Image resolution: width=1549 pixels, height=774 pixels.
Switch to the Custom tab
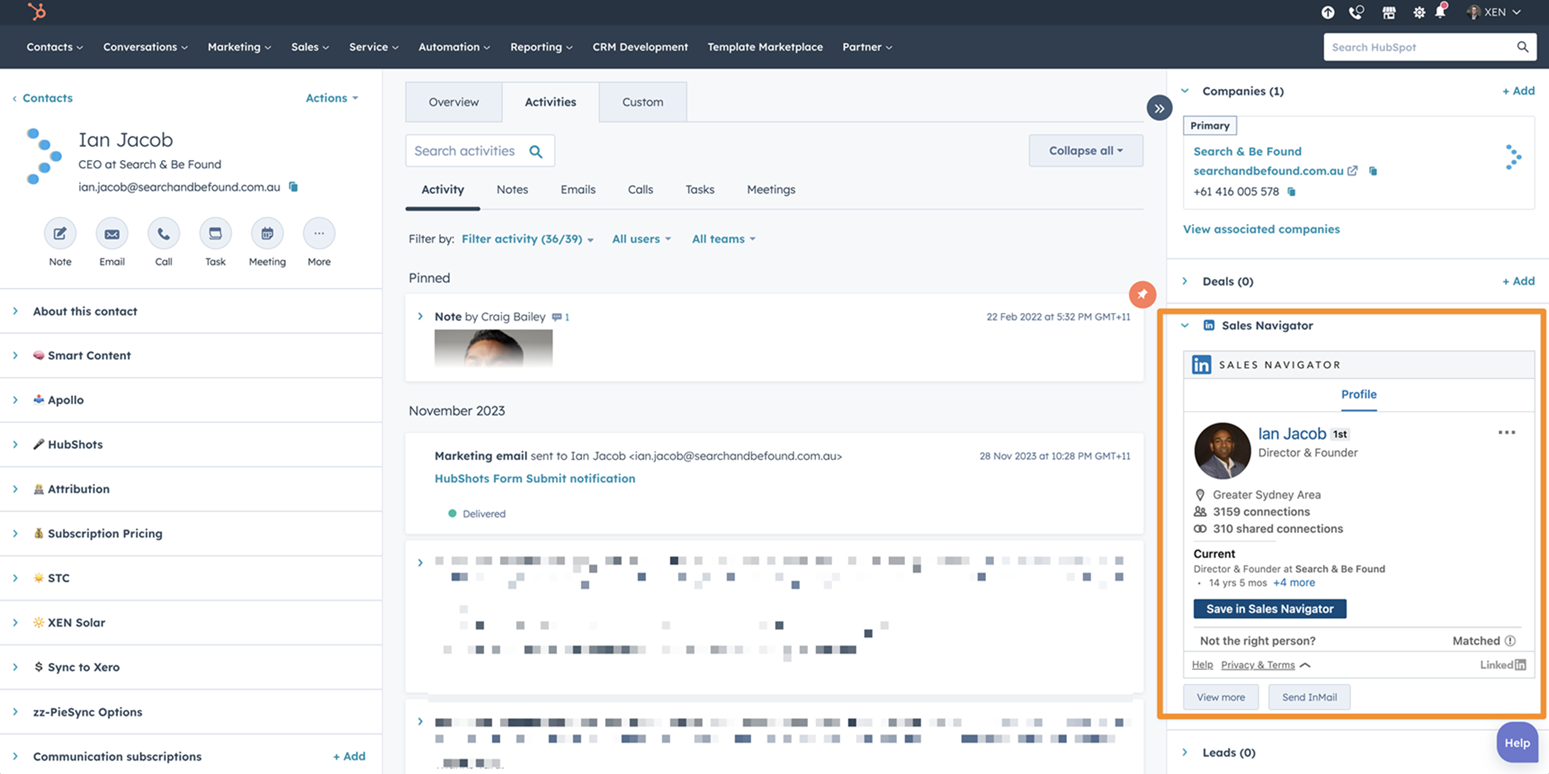point(642,102)
